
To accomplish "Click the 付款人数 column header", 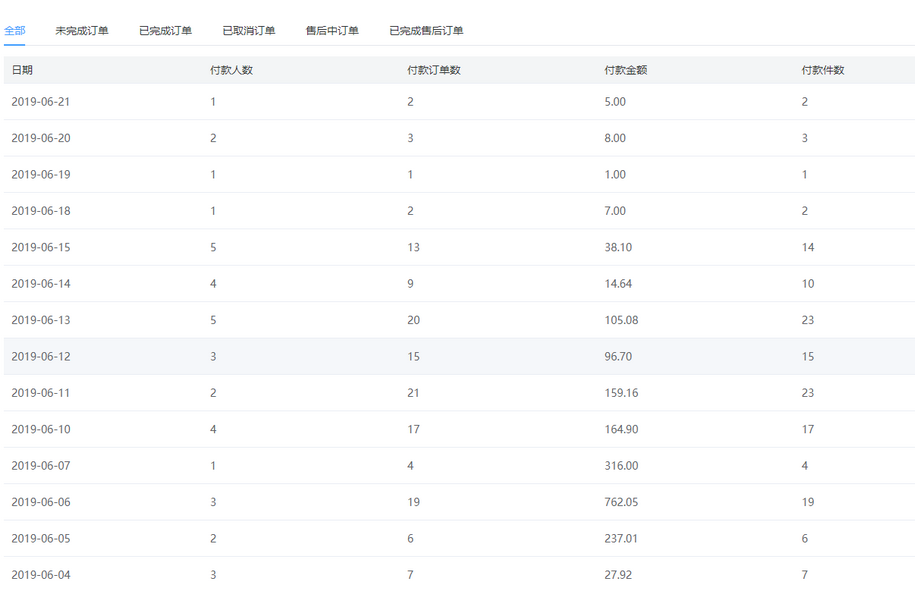I will (231, 70).
